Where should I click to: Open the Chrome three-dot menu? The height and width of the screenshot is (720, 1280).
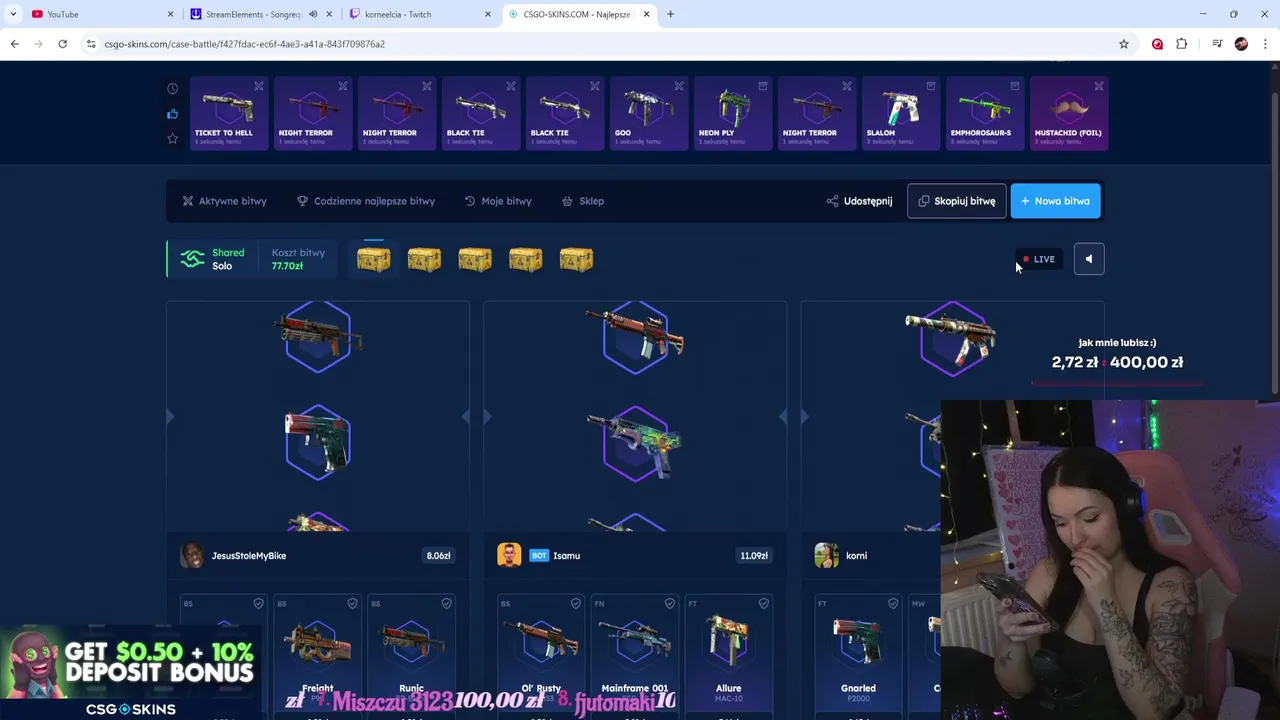[1265, 44]
